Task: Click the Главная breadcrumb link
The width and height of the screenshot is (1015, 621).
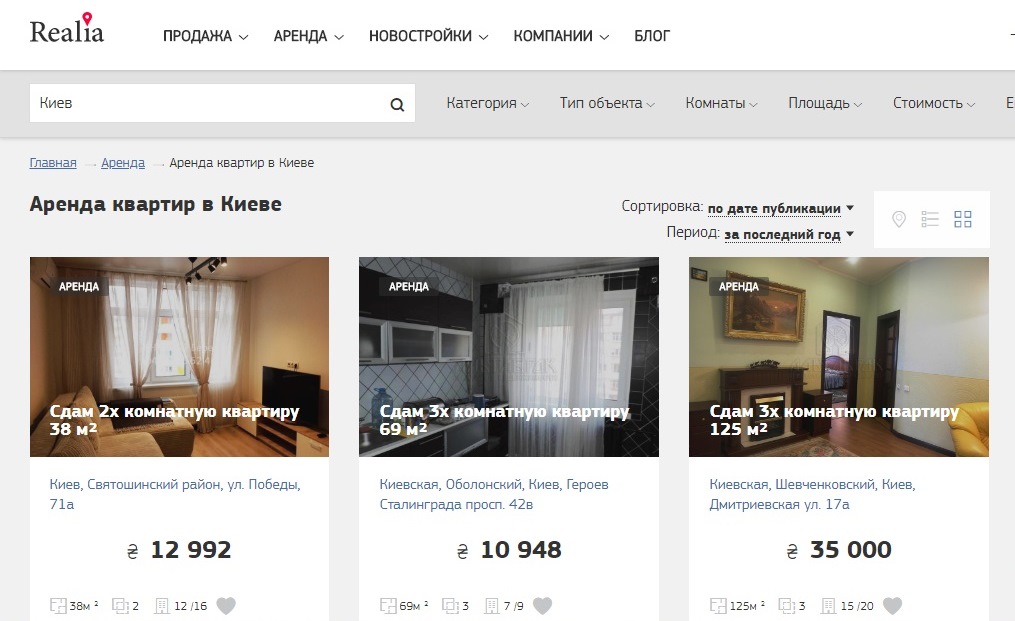Action: [x=53, y=163]
